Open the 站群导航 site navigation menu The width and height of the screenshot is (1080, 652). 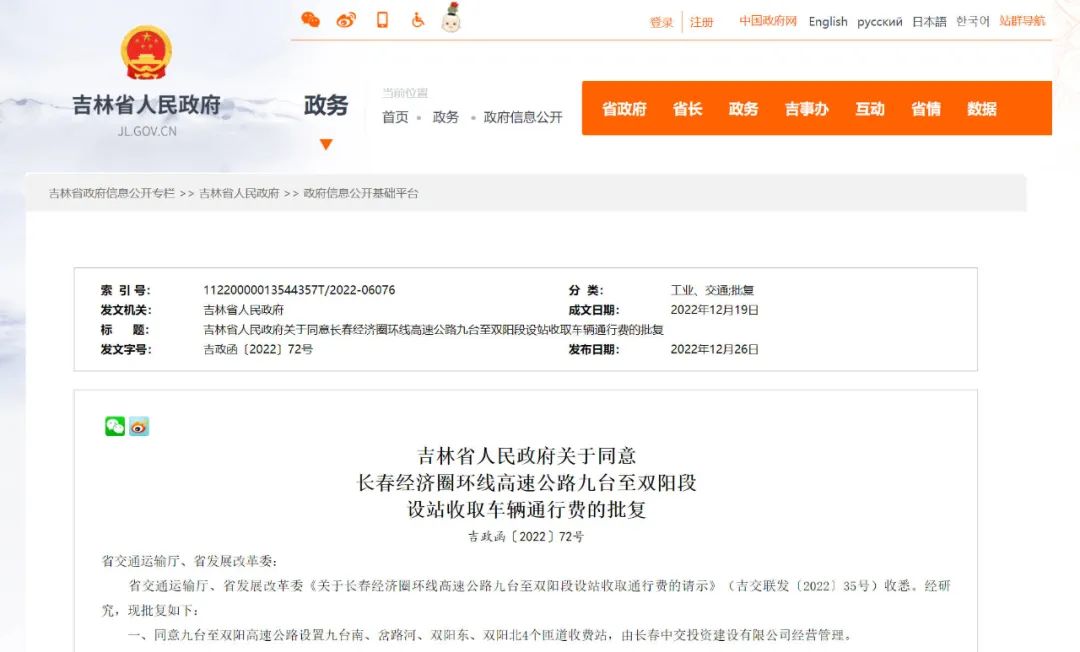[1022, 21]
